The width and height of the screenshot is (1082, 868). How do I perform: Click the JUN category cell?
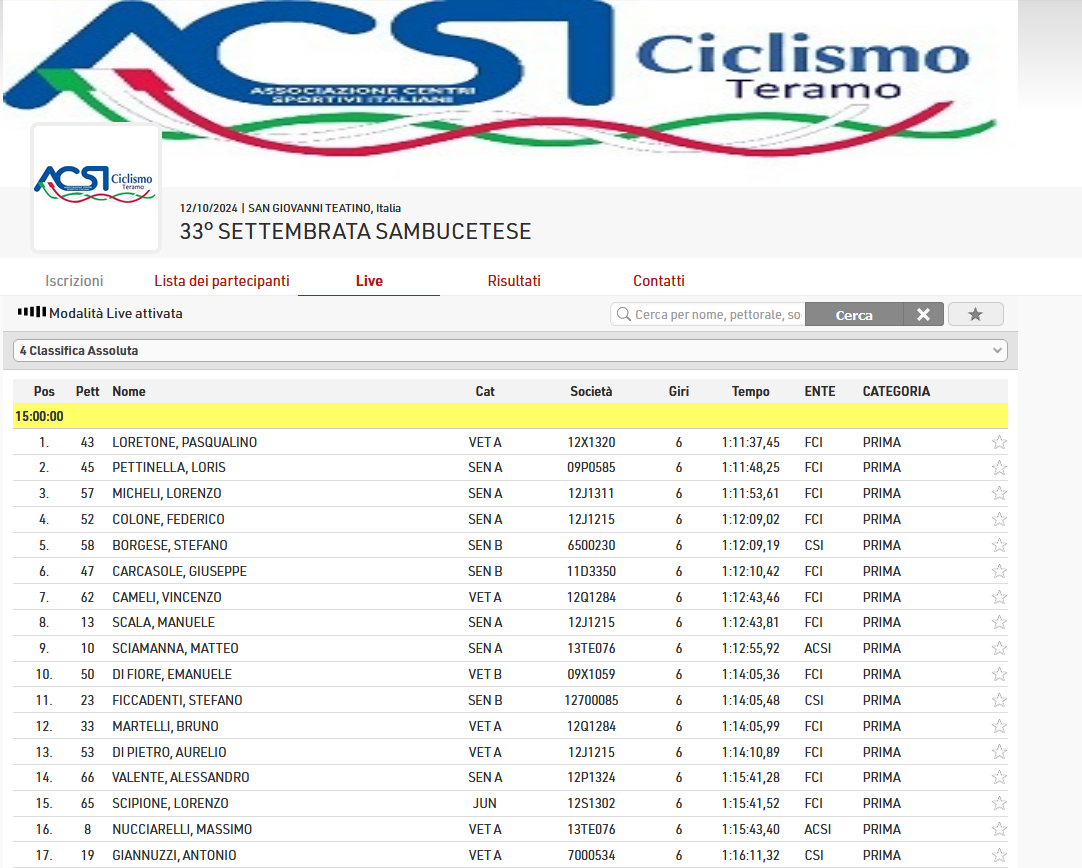point(485,803)
